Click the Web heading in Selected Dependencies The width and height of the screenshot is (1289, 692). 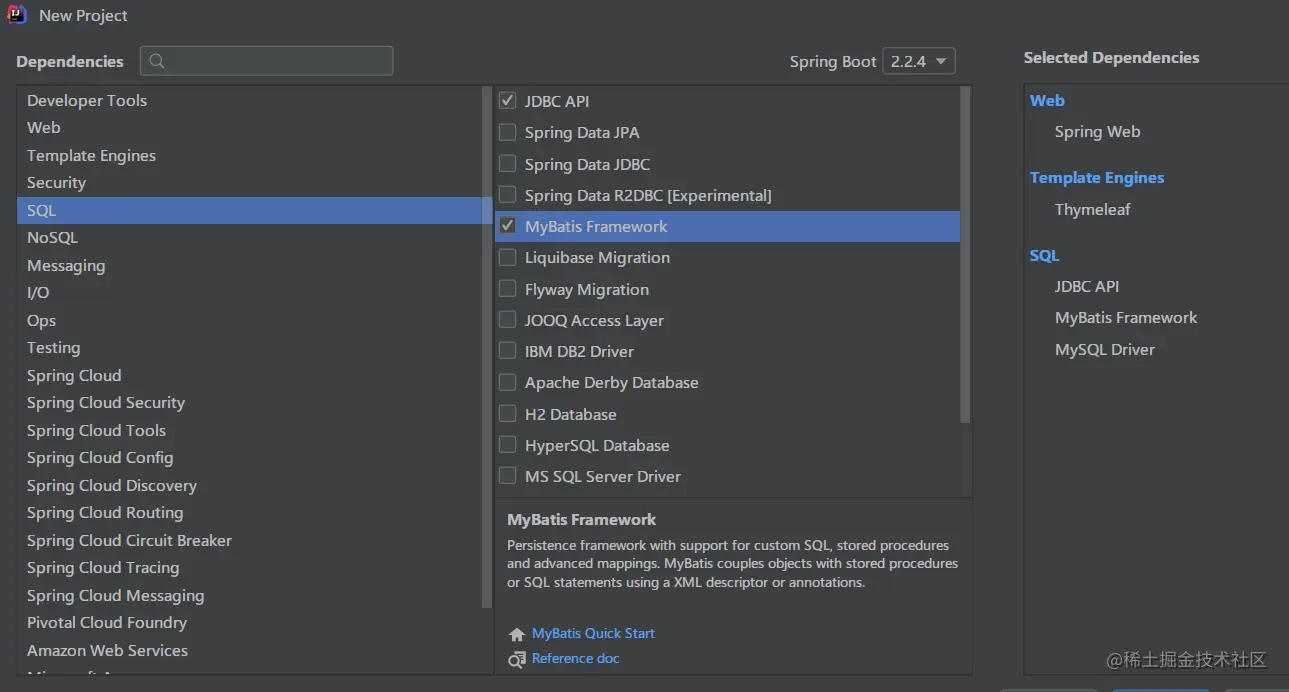click(x=1047, y=101)
